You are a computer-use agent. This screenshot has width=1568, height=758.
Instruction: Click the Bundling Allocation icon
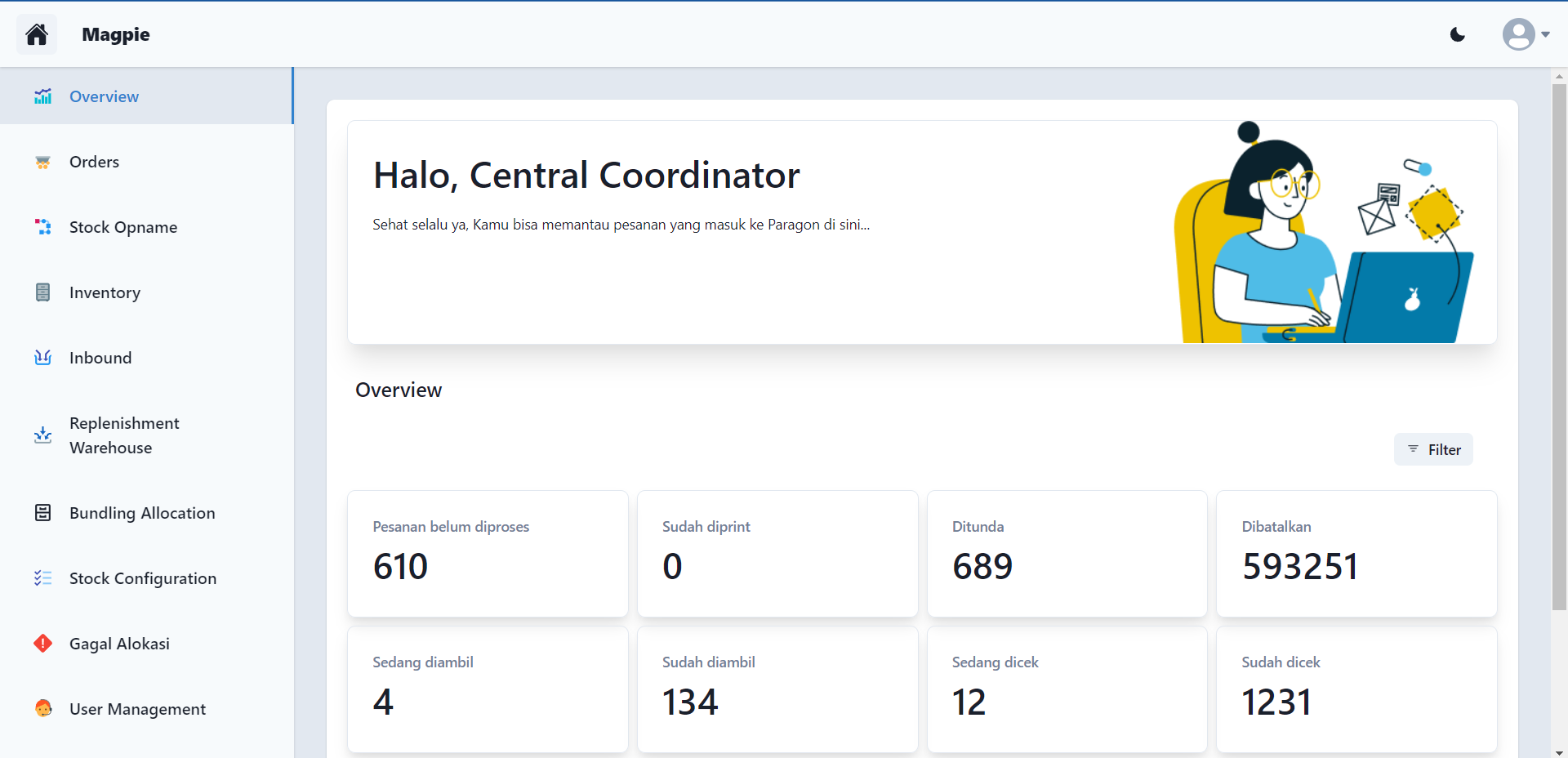[43, 513]
